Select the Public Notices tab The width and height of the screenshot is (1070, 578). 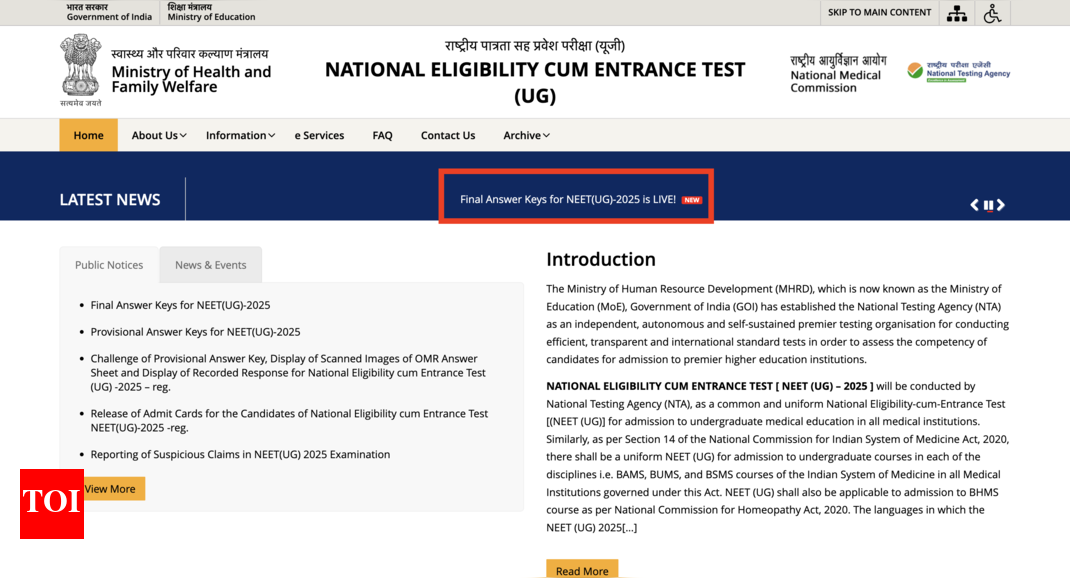[109, 265]
